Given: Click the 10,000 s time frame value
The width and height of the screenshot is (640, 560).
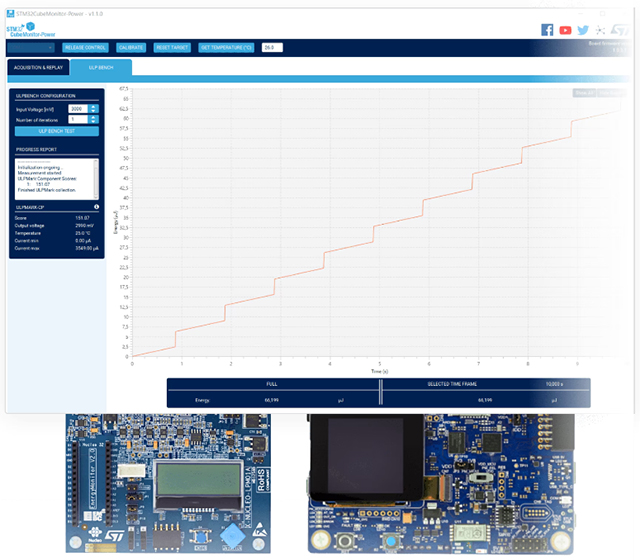Looking at the screenshot, I should (554, 384).
